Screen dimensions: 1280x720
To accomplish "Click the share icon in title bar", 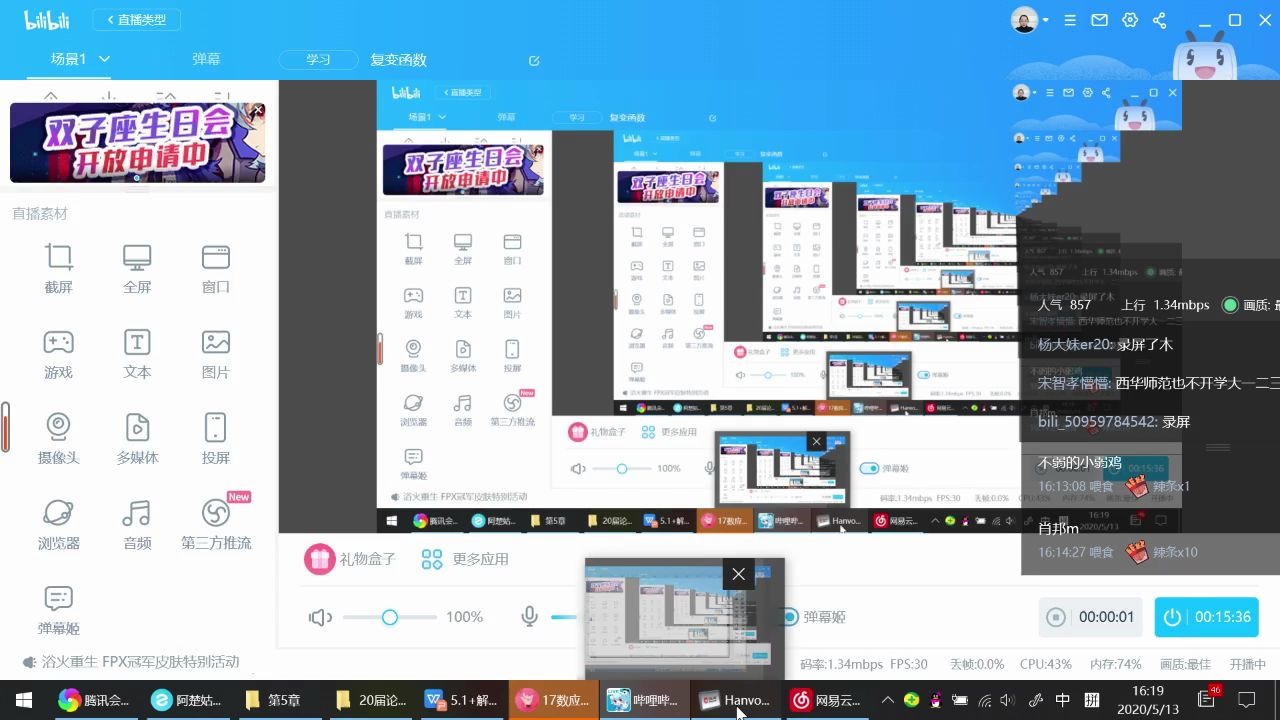I will click(x=1160, y=20).
